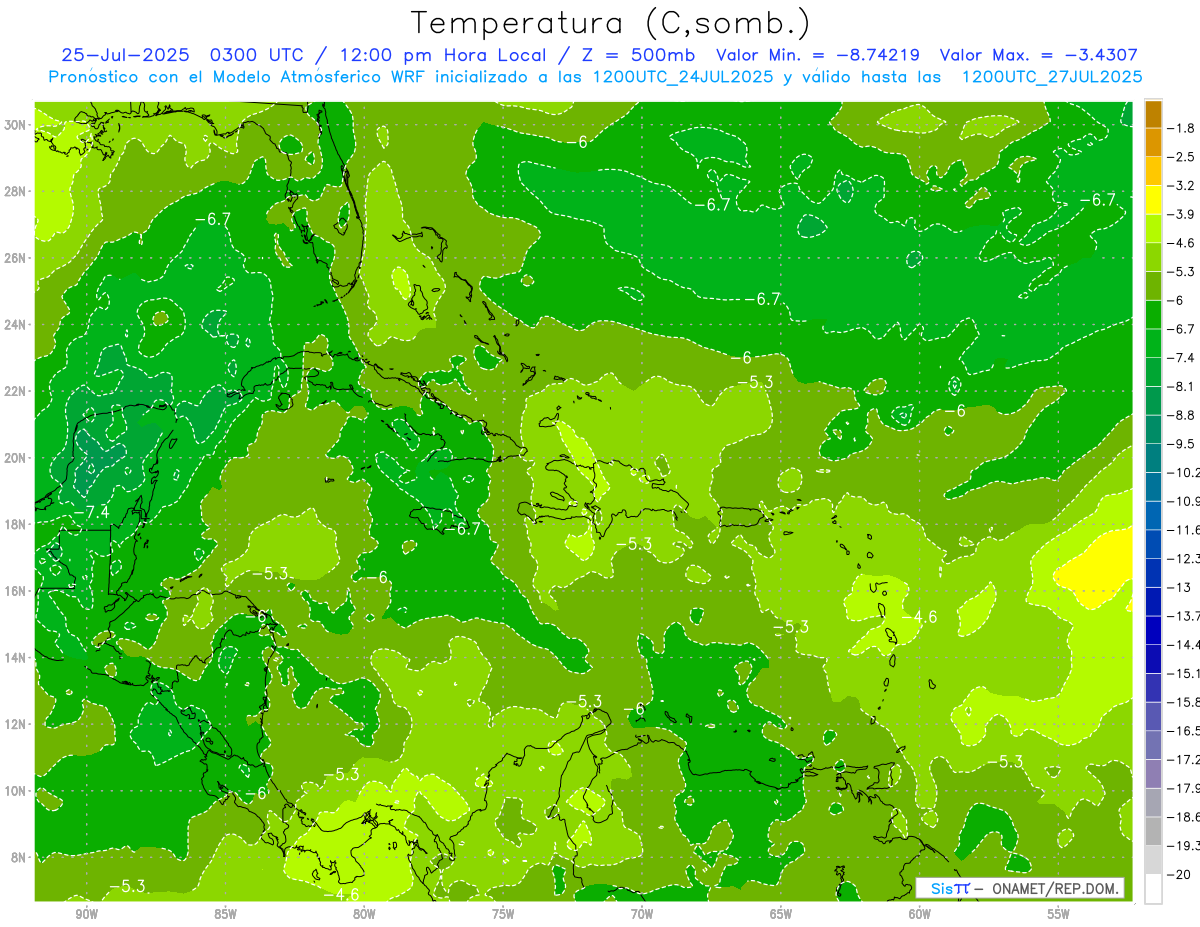Click the '-1.8' colorbar label
1200x927 pixels.
tap(1182, 128)
